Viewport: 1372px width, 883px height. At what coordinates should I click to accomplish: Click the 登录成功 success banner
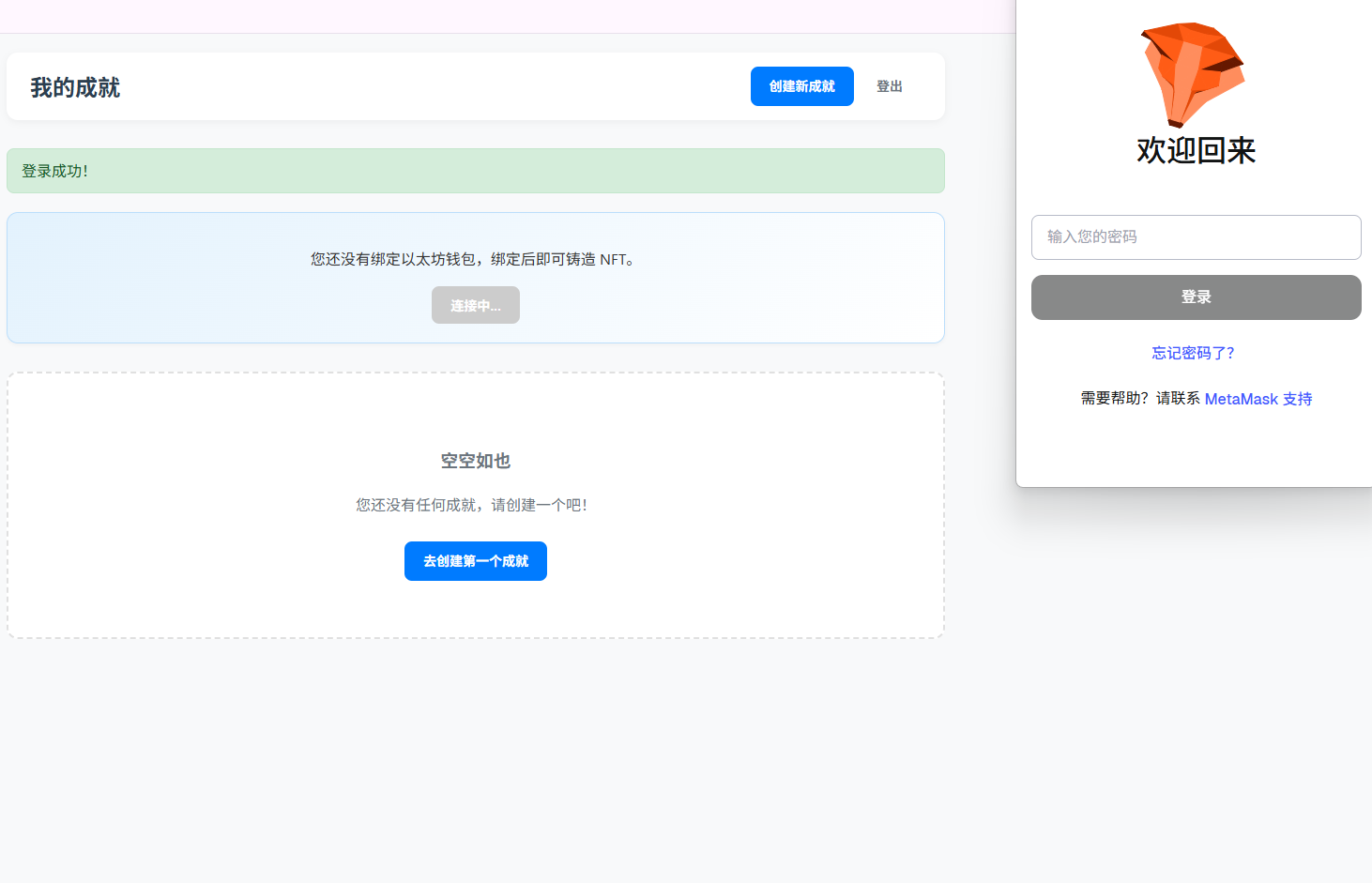click(x=475, y=171)
